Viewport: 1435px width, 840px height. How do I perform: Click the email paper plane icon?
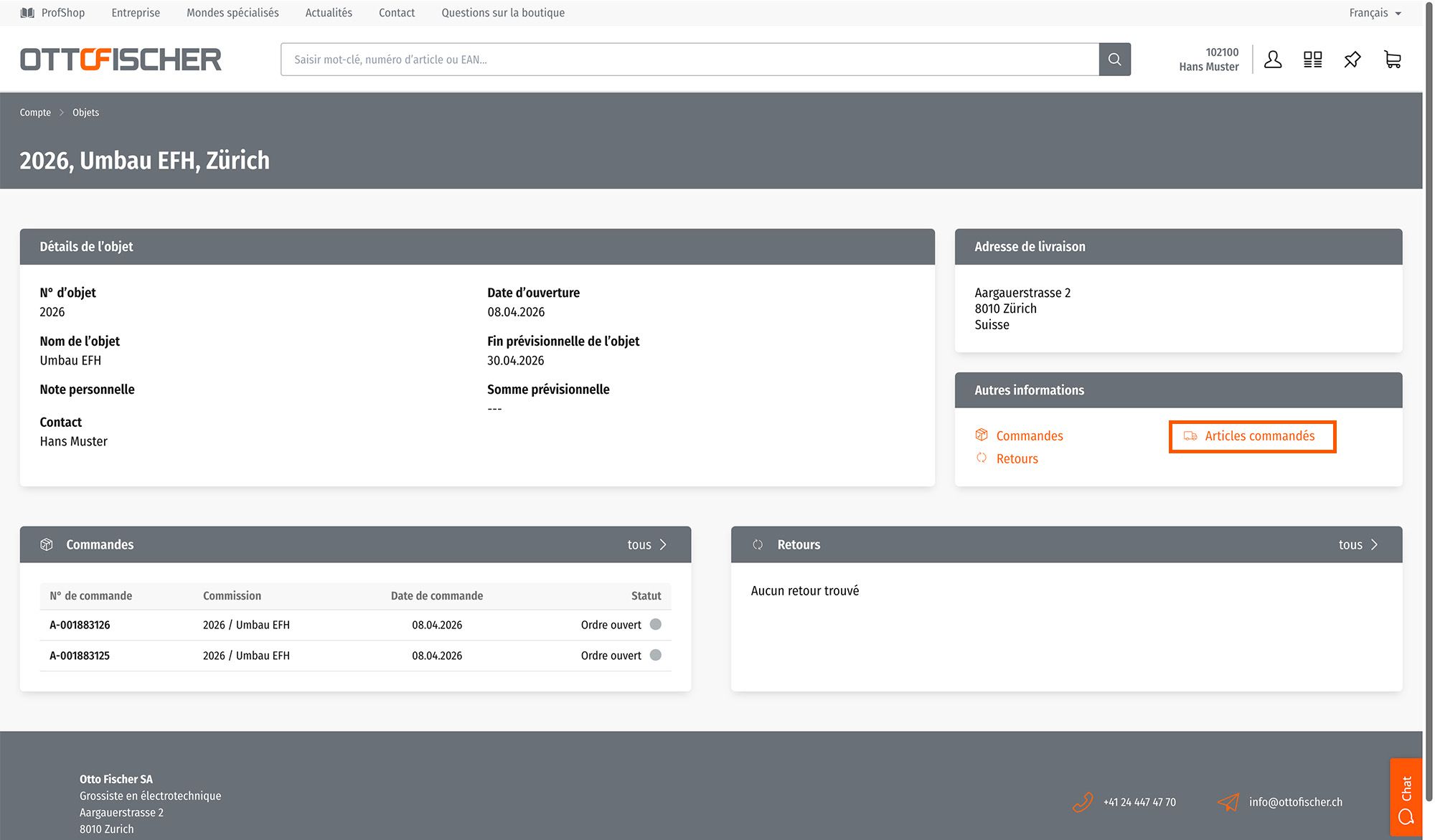(x=1228, y=802)
